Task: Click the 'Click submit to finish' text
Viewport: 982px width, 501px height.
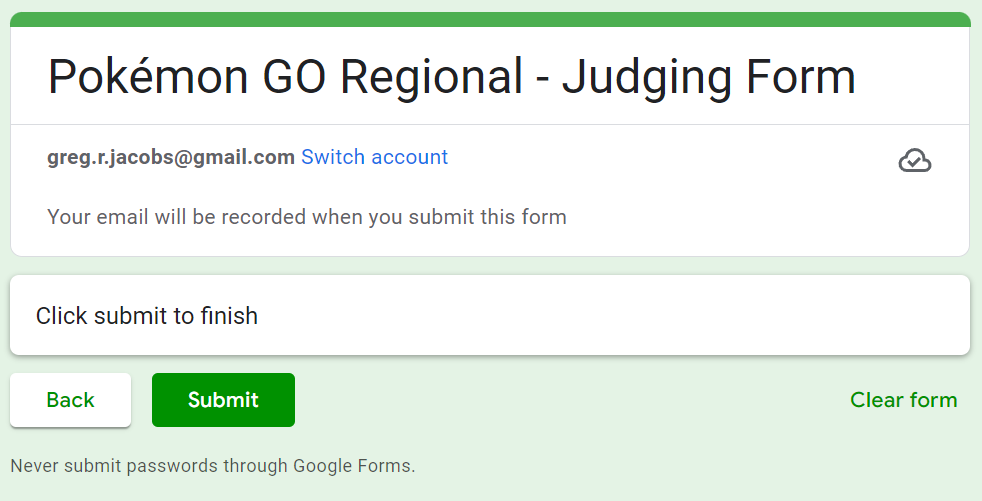Action: click(147, 316)
